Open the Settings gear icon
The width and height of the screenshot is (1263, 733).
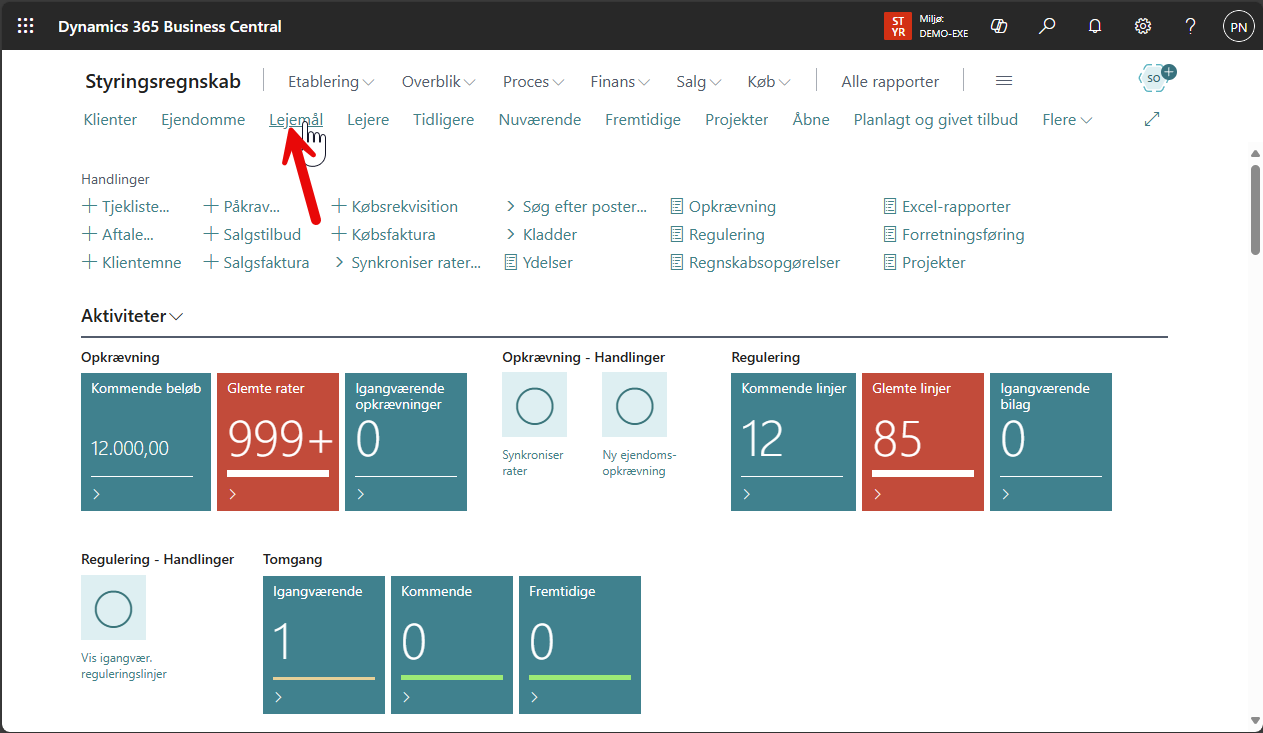1143,27
